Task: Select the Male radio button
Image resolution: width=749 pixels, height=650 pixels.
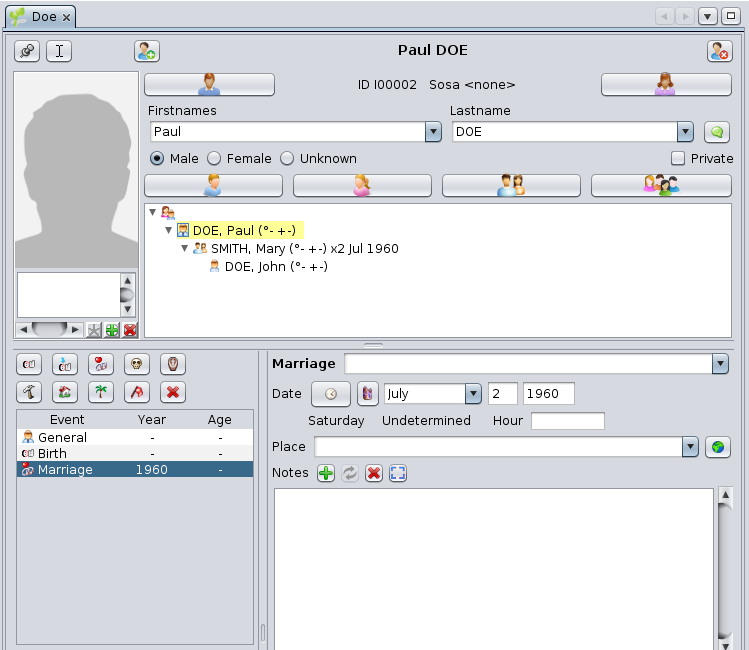Action: click(x=157, y=159)
